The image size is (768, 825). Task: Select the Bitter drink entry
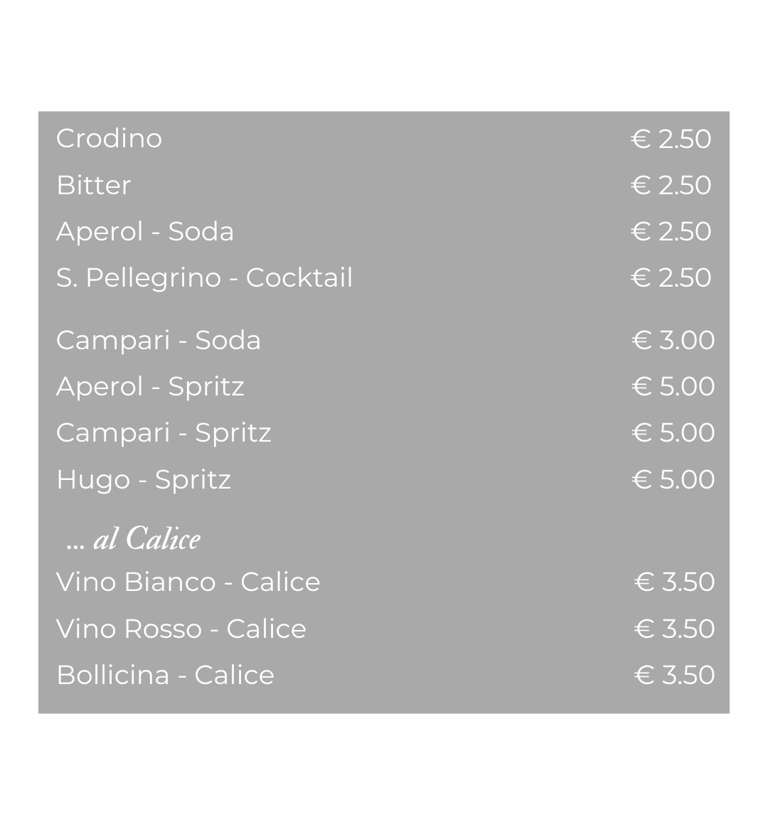(x=94, y=185)
